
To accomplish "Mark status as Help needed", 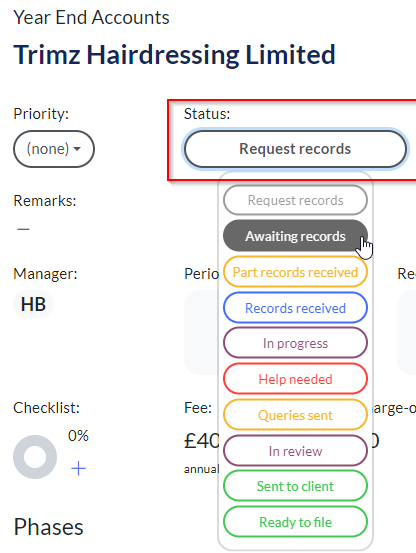I will click(x=295, y=379).
